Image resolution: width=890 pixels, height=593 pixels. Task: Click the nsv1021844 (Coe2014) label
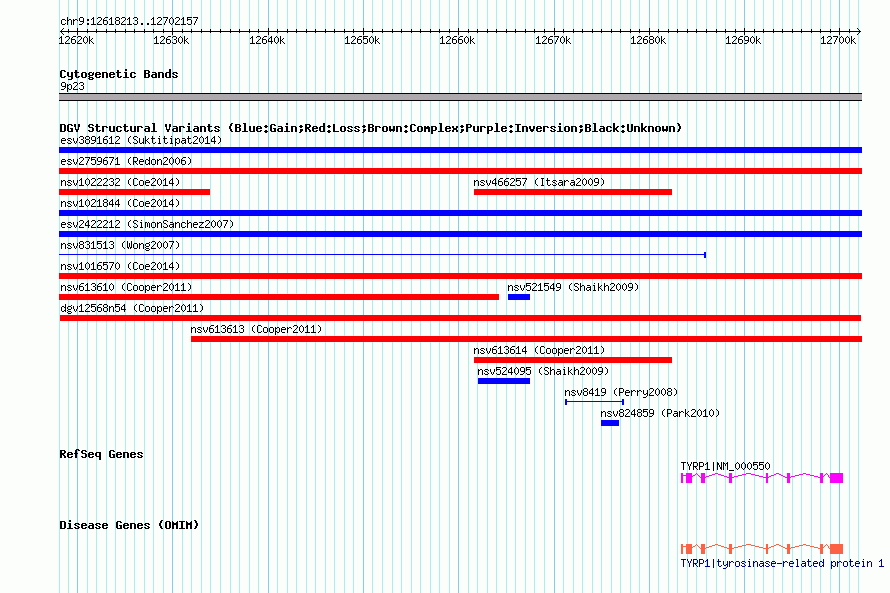120,203
